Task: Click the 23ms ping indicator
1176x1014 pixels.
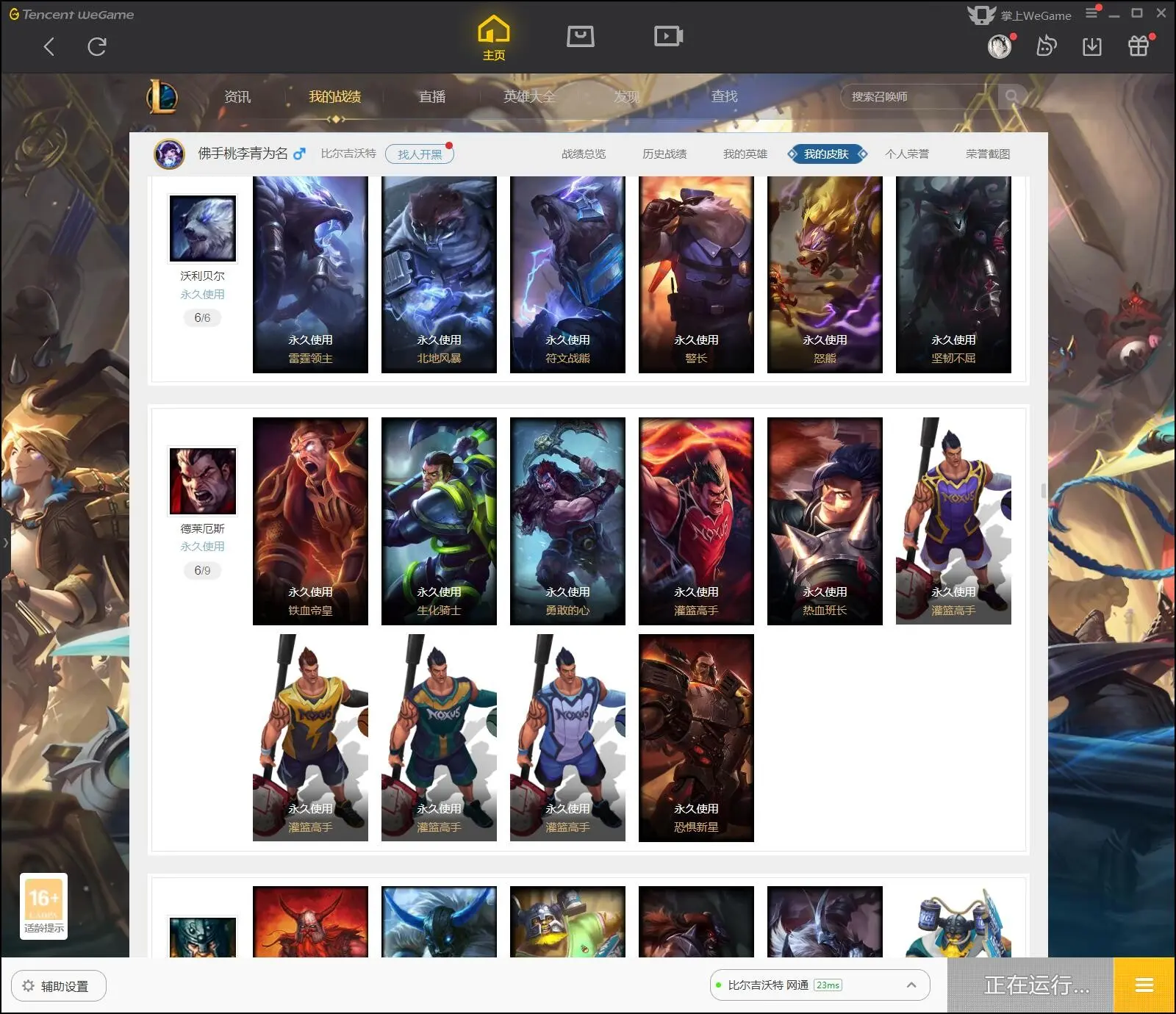Action: [828, 985]
